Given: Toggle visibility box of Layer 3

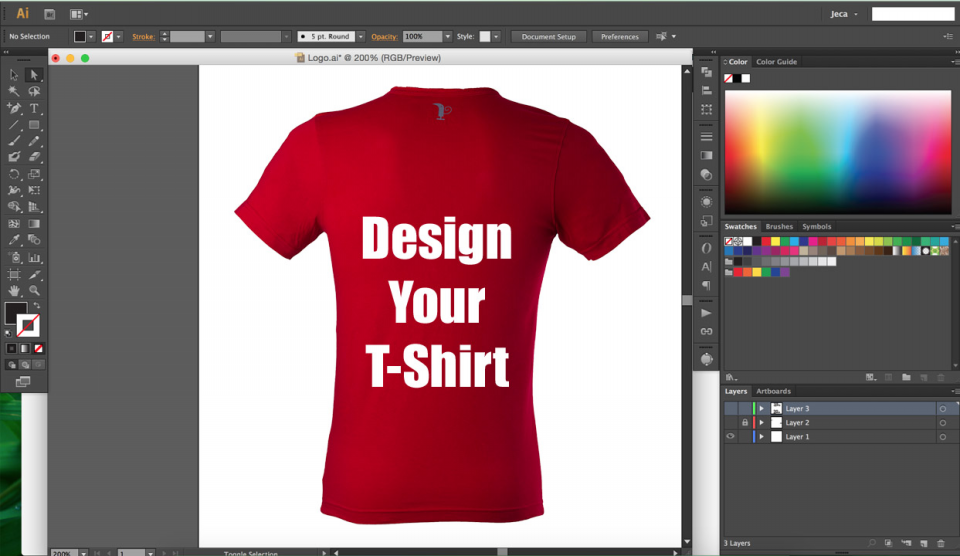Looking at the screenshot, I should (730, 409).
